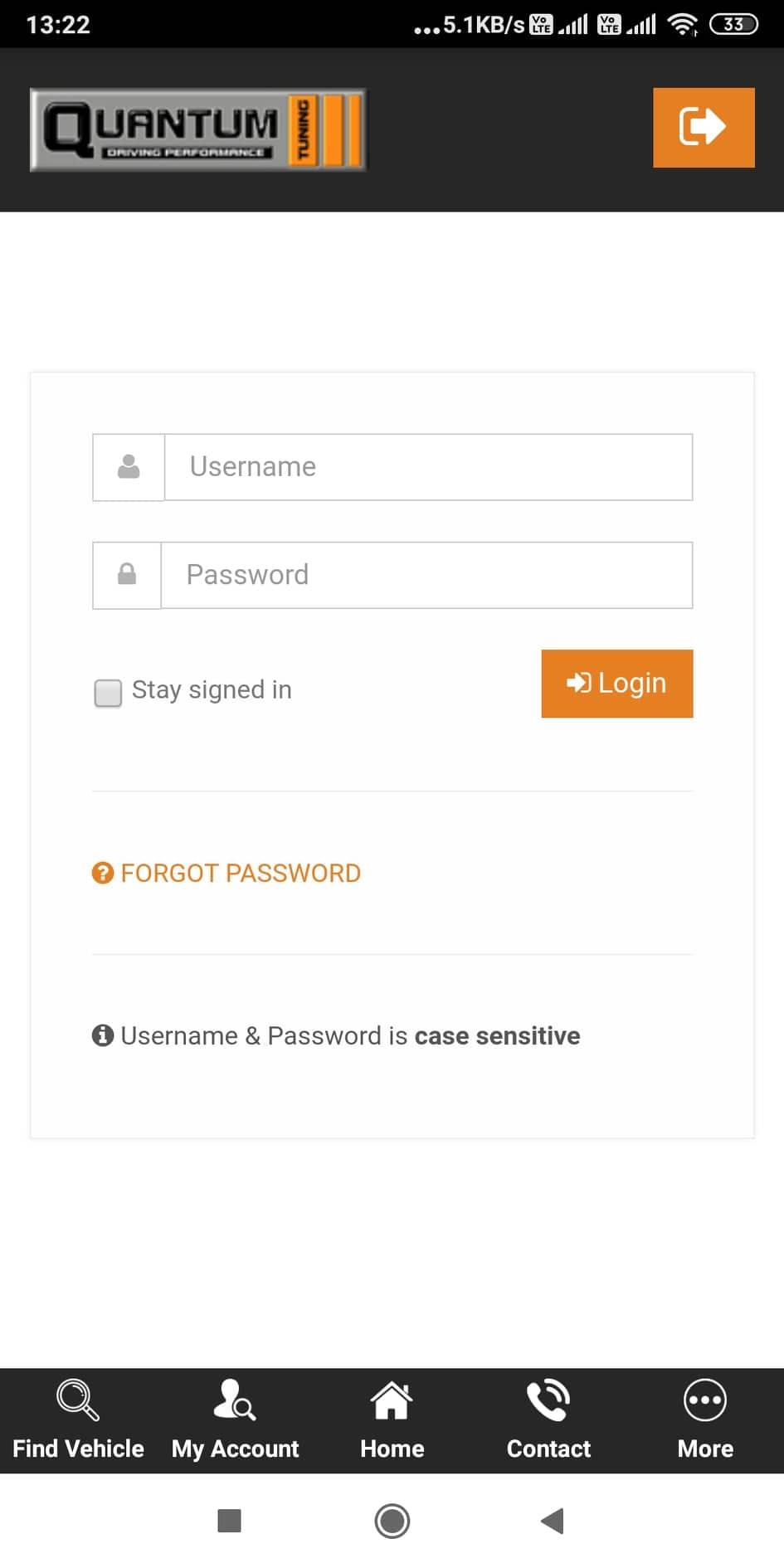
Task: Go to Home house icon
Action: (x=392, y=1400)
